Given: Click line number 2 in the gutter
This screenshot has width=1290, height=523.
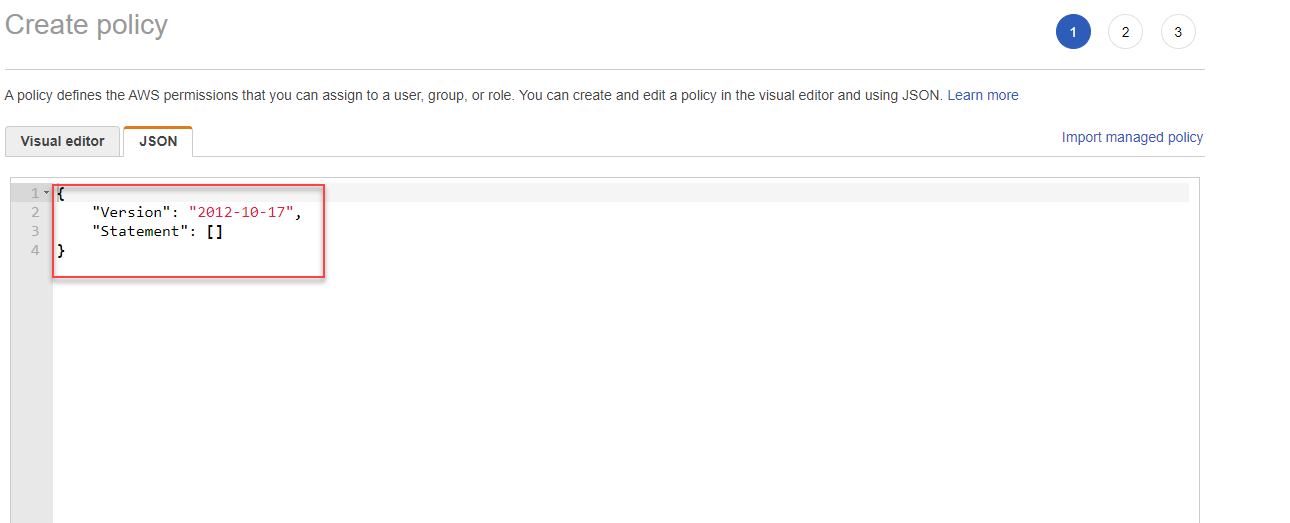Looking at the screenshot, I should tap(35, 212).
